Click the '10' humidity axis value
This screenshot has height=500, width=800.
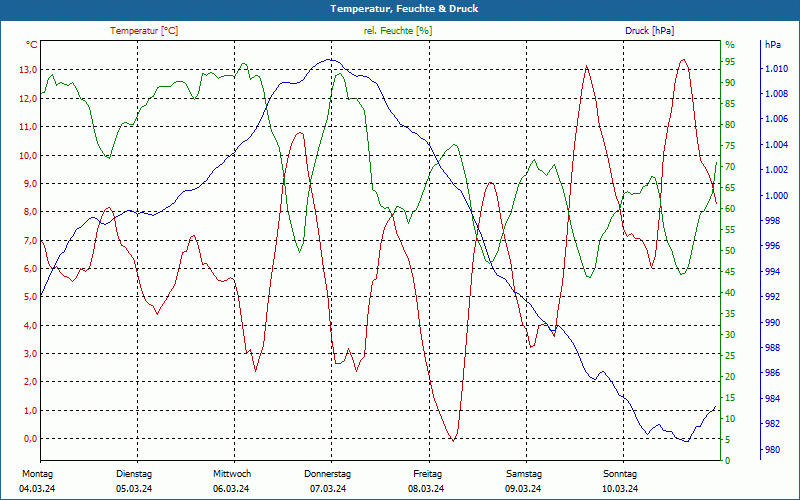[730, 419]
